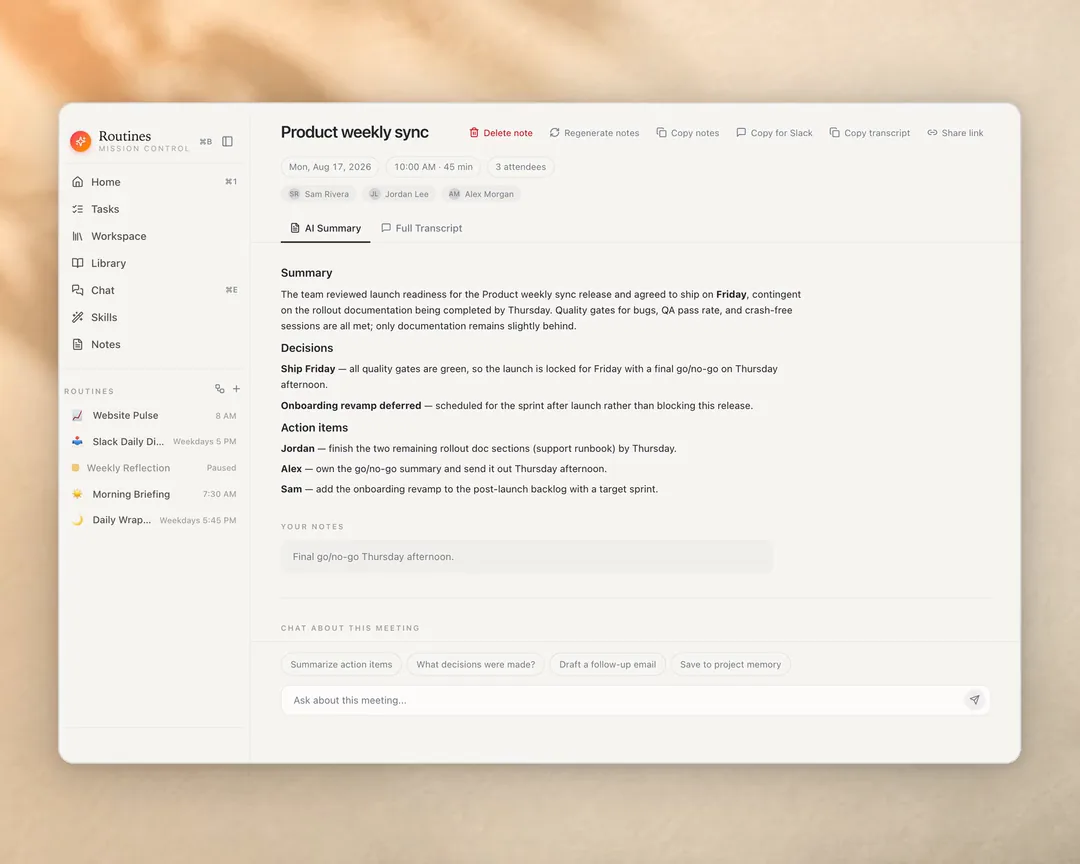Copy the transcript

[x=869, y=133]
